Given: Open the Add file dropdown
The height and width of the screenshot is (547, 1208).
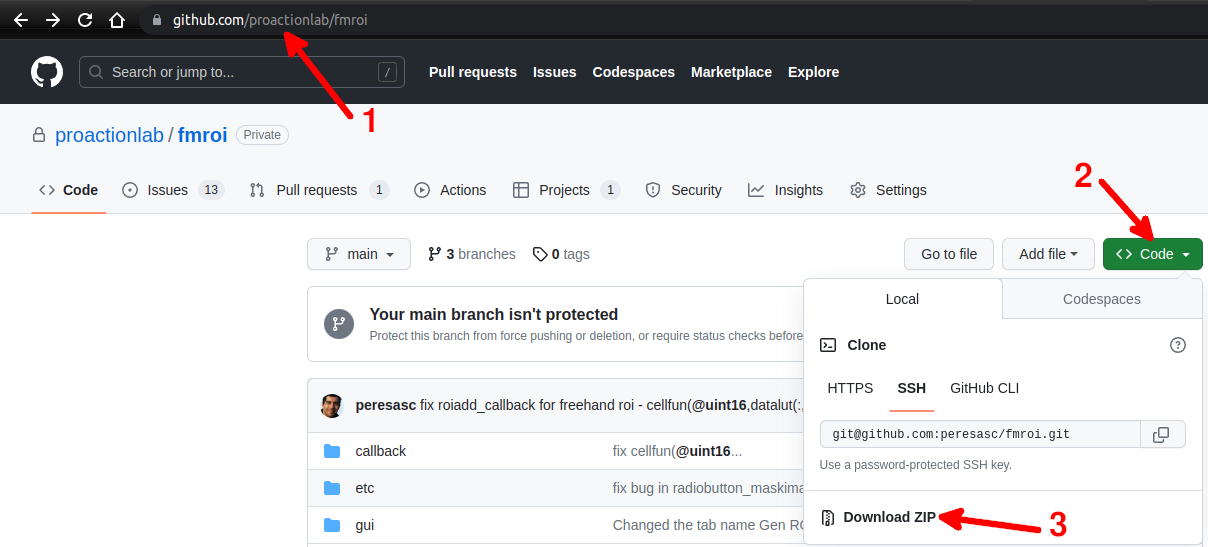Looking at the screenshot, I should 1048,254.
